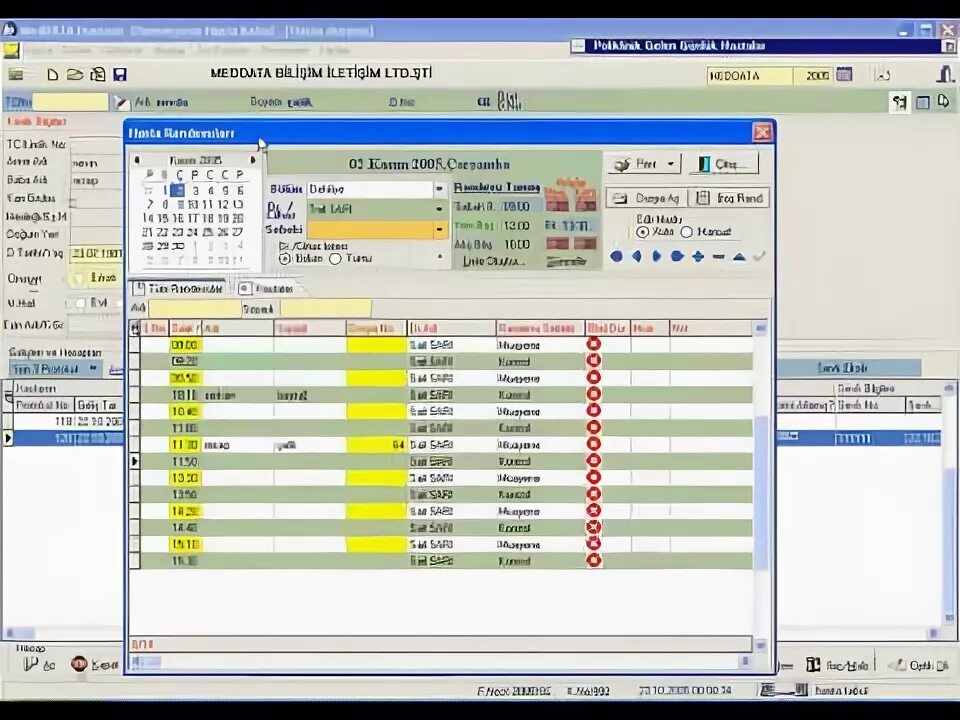
Task: Click the rightmost button in background bottom bar
Action: click(920, 665)
